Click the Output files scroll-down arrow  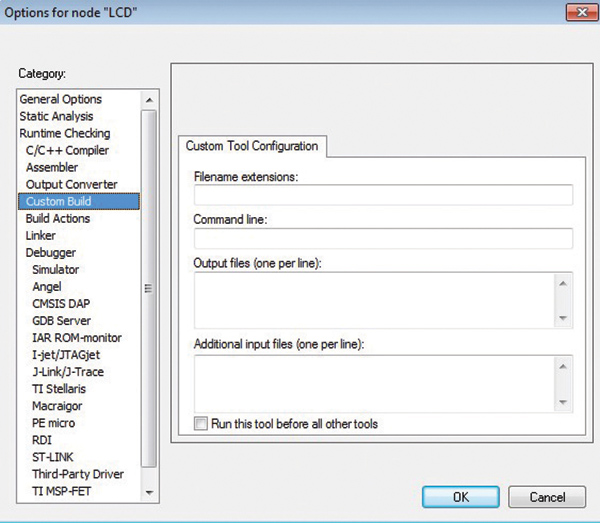coord(564,318)
